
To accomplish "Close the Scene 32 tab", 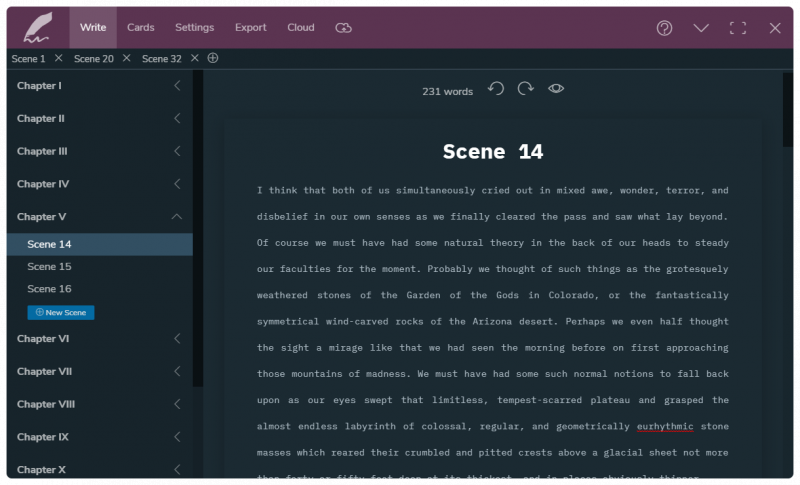I will coord(194,58).
